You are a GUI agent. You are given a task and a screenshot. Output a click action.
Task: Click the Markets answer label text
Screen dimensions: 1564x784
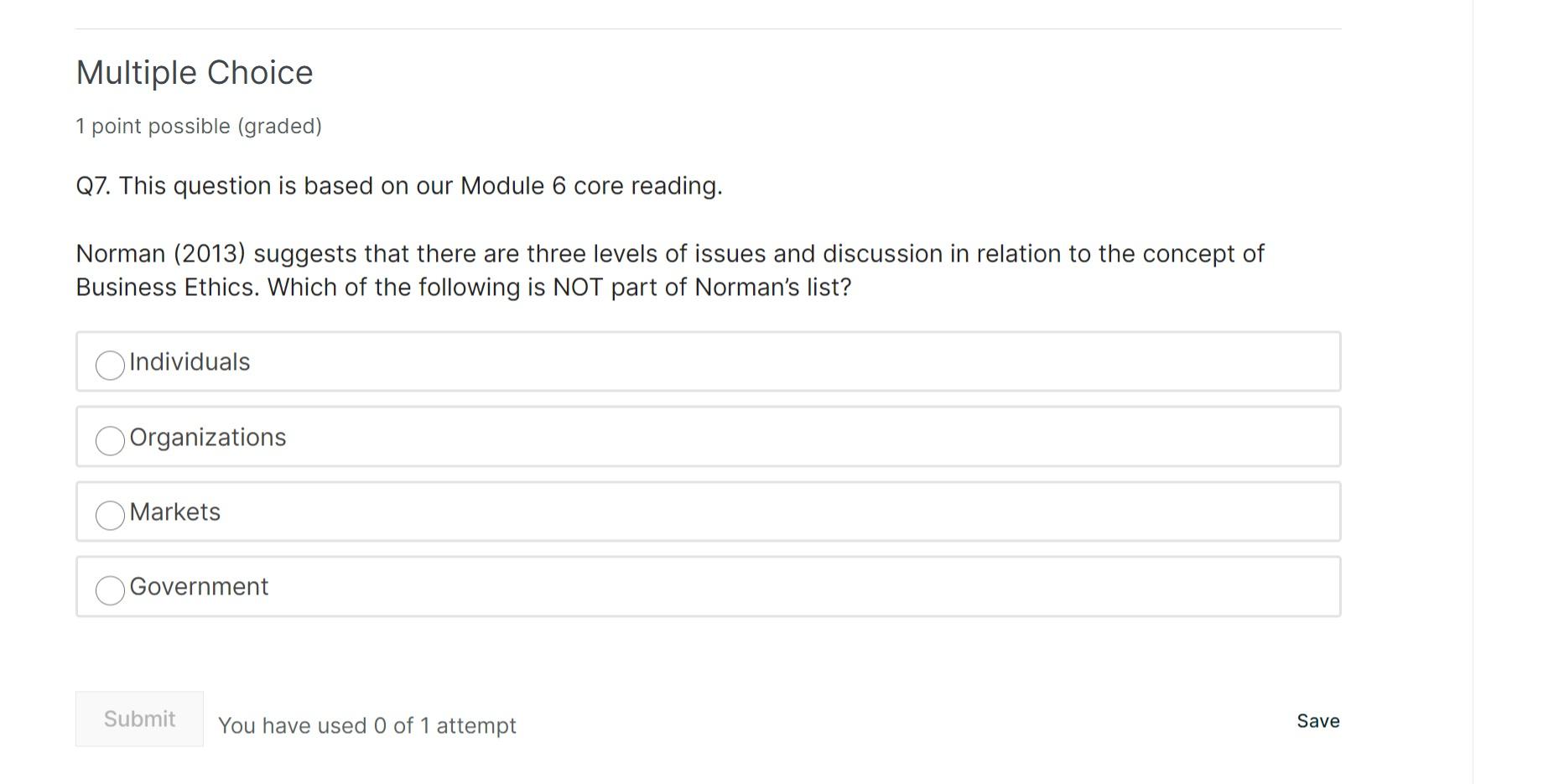[174, 511]
